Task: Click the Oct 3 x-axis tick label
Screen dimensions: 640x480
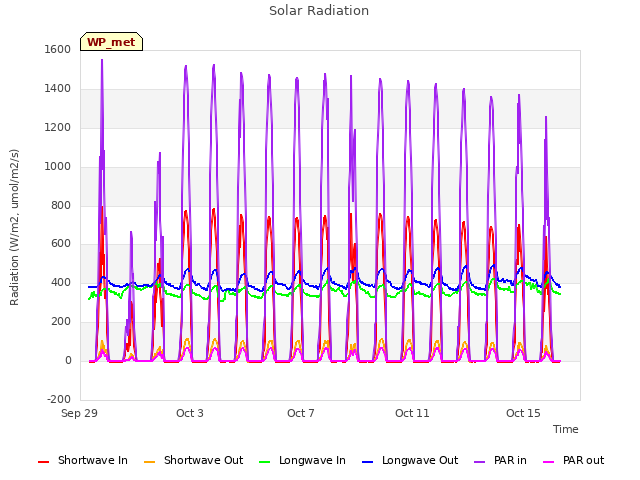Action: pyautogui.click(x=190, y=413)
